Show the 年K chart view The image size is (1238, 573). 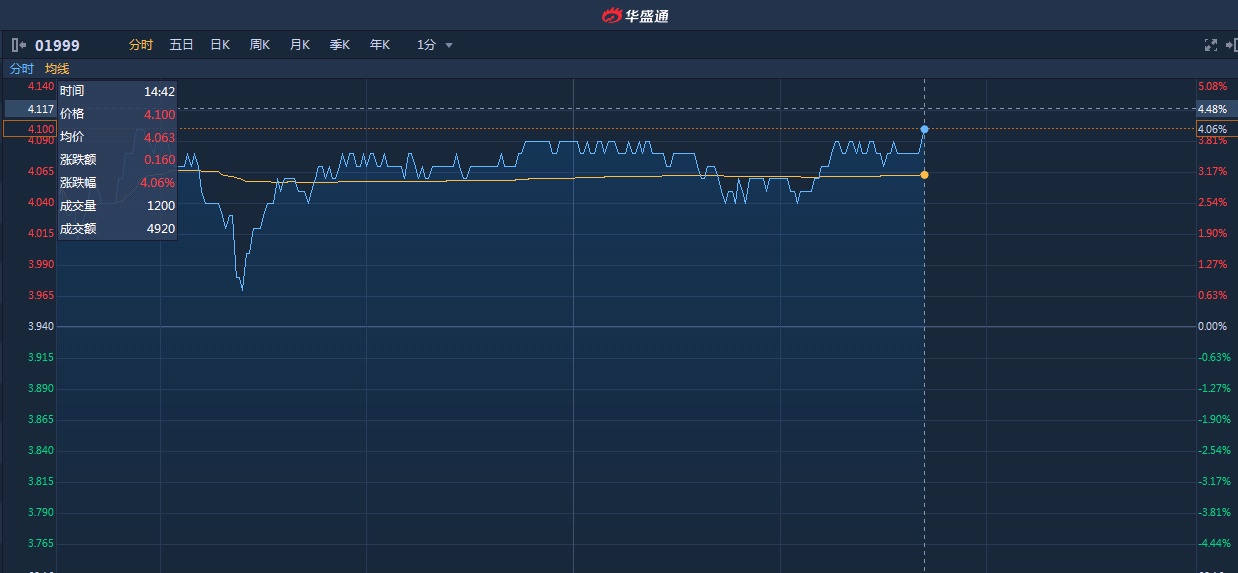(x=380, y=45)
